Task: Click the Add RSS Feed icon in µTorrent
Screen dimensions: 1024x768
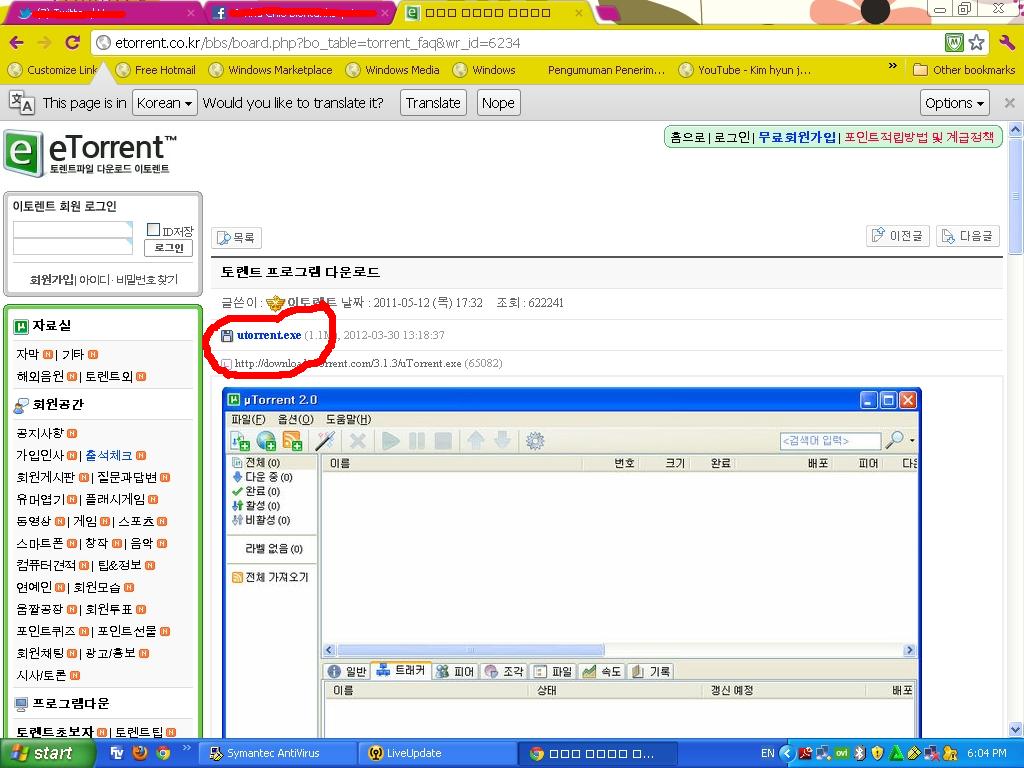Action: 292,441
